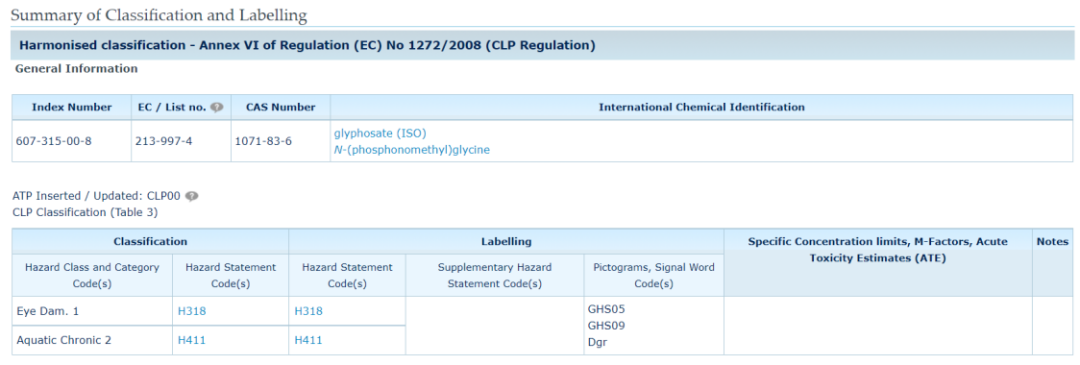Viewport: 1080px width, 365px height.
Task: Open H411 link under Classification hazard statements
Action: [x=191, y=340]
